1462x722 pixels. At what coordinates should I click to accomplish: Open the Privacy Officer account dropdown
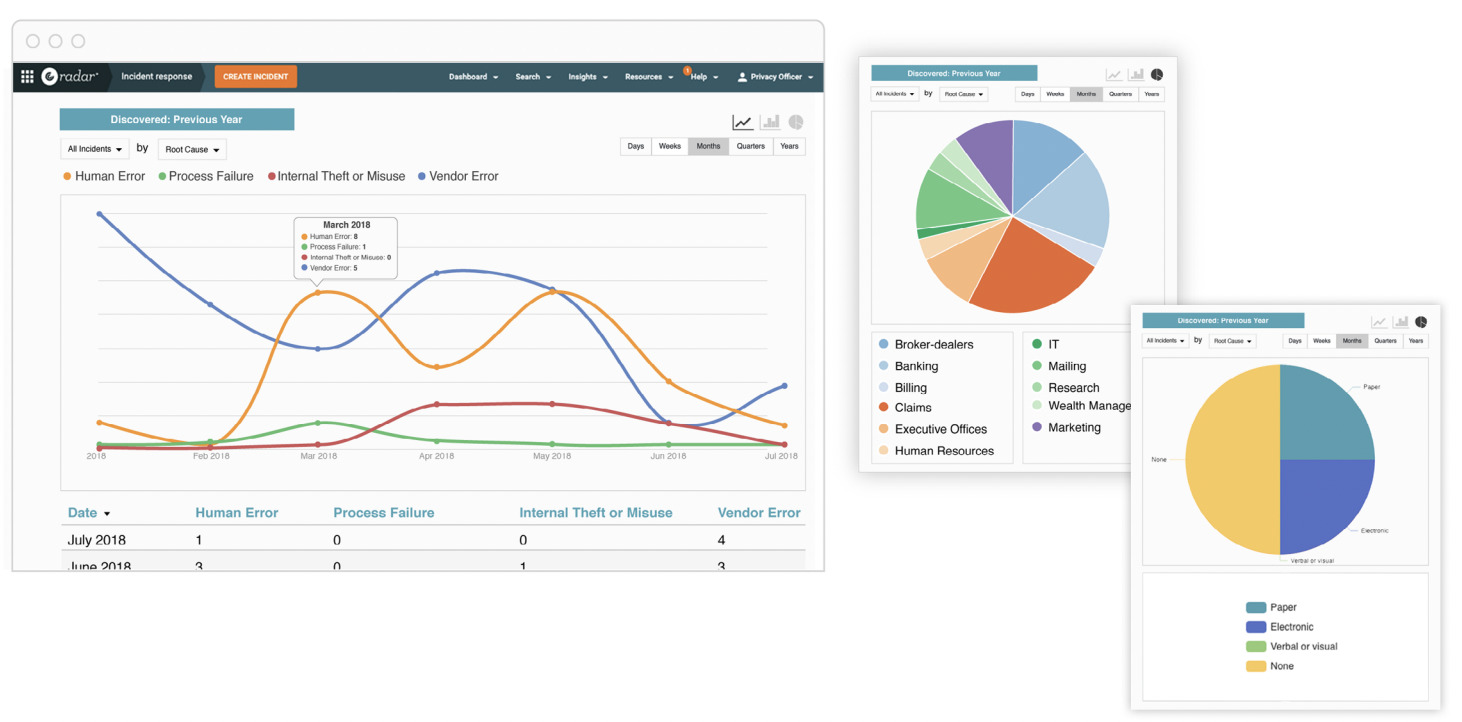775,77
